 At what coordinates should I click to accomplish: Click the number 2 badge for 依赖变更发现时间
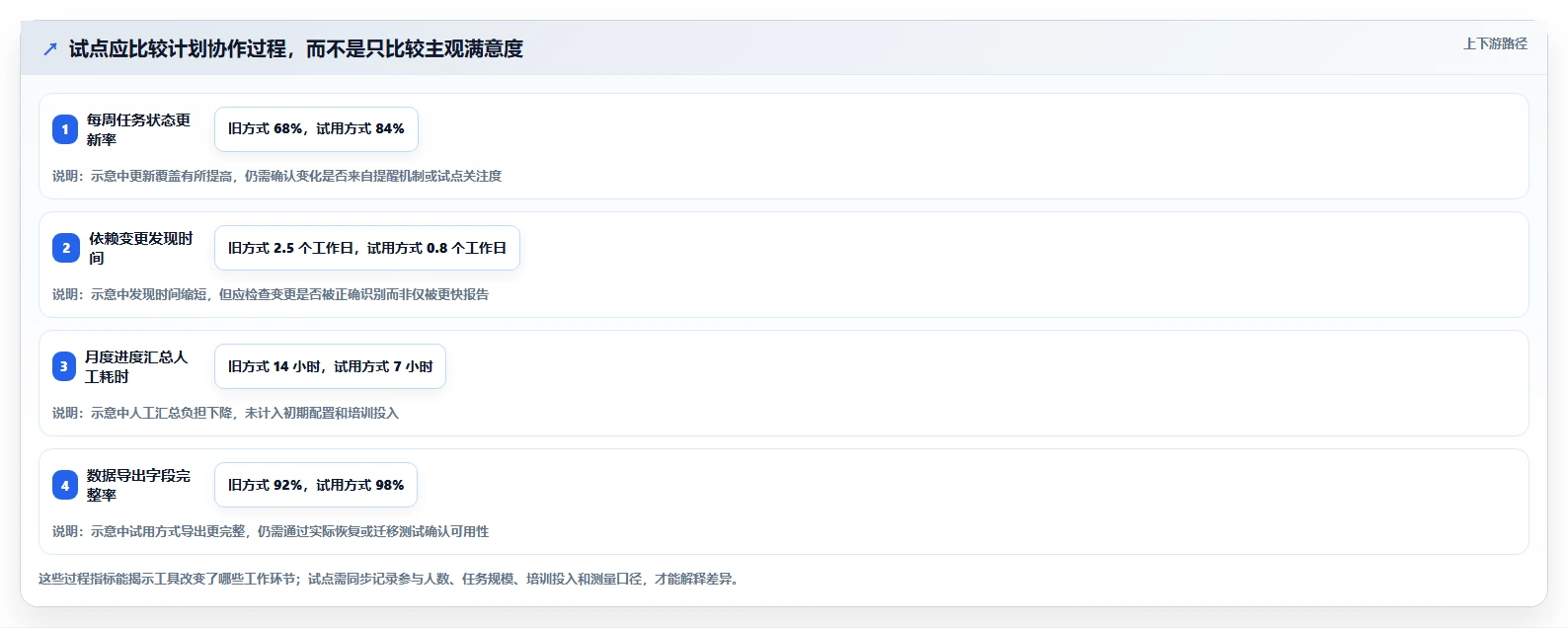(66, 248)
